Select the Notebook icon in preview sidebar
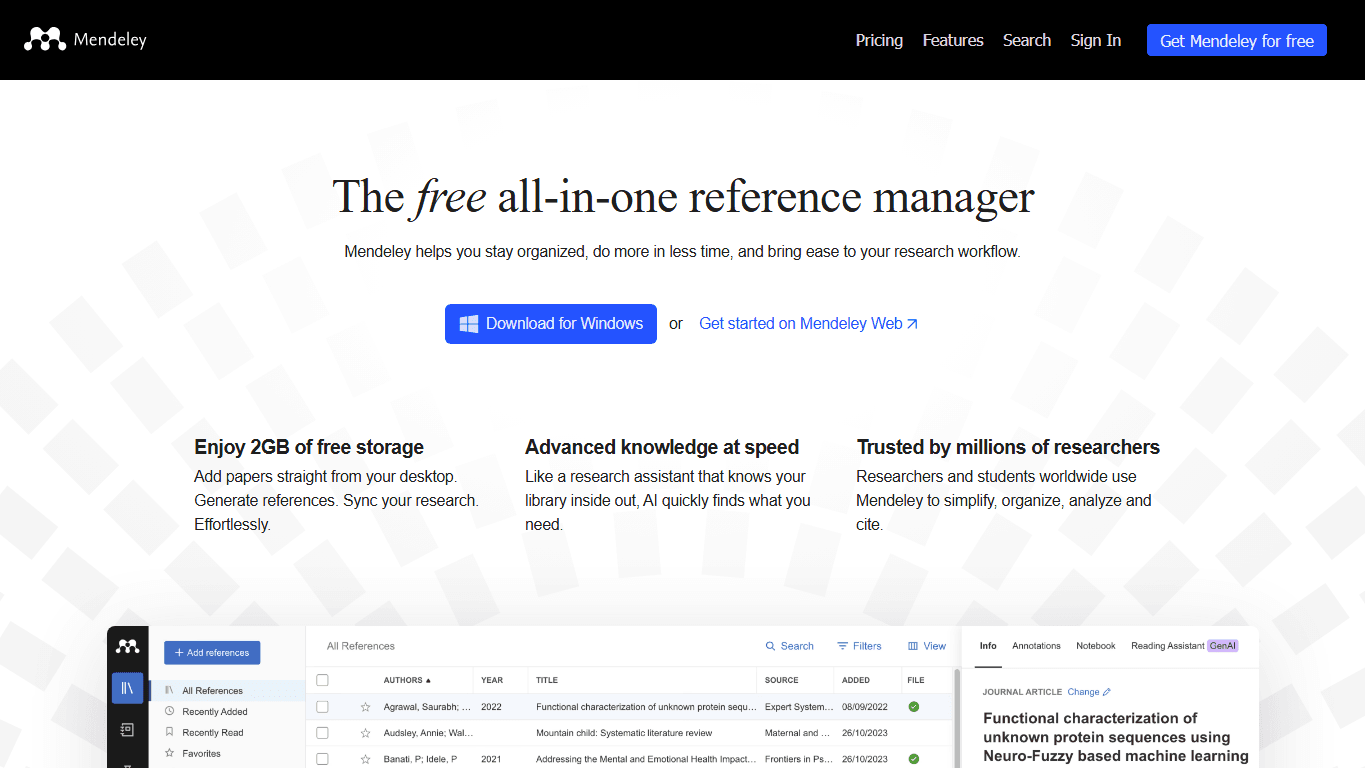This screenshot has height=768, width=1365. pos(128,730)
